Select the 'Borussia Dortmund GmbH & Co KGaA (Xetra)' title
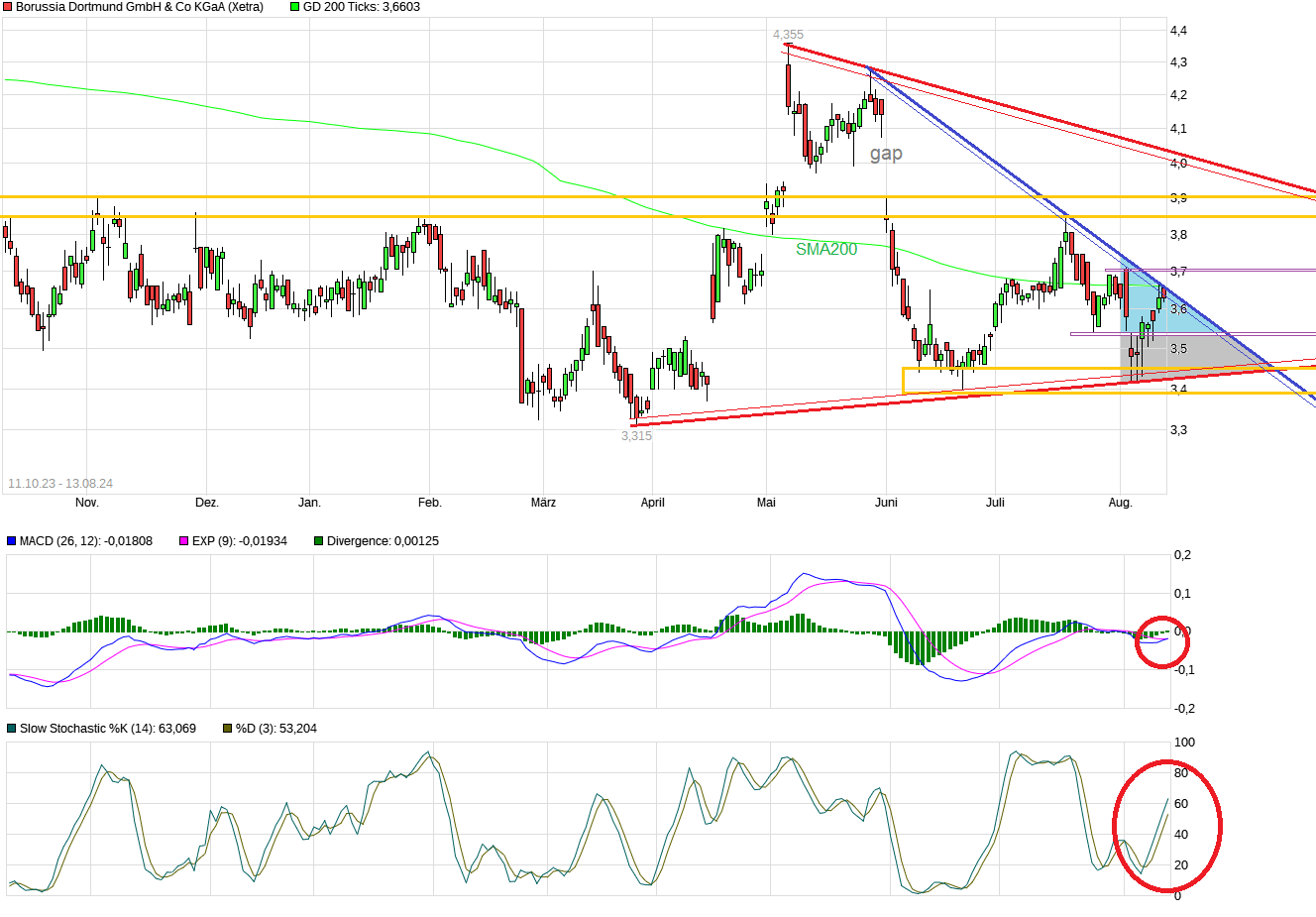 140,7
